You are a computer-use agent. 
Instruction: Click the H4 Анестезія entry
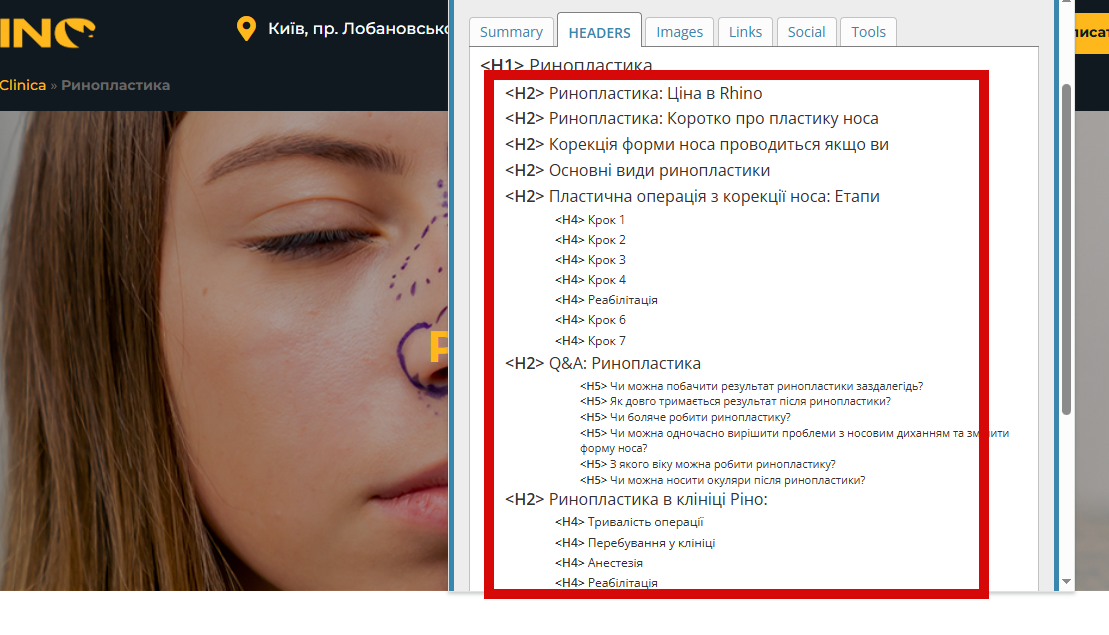click(x=599, y=563)
